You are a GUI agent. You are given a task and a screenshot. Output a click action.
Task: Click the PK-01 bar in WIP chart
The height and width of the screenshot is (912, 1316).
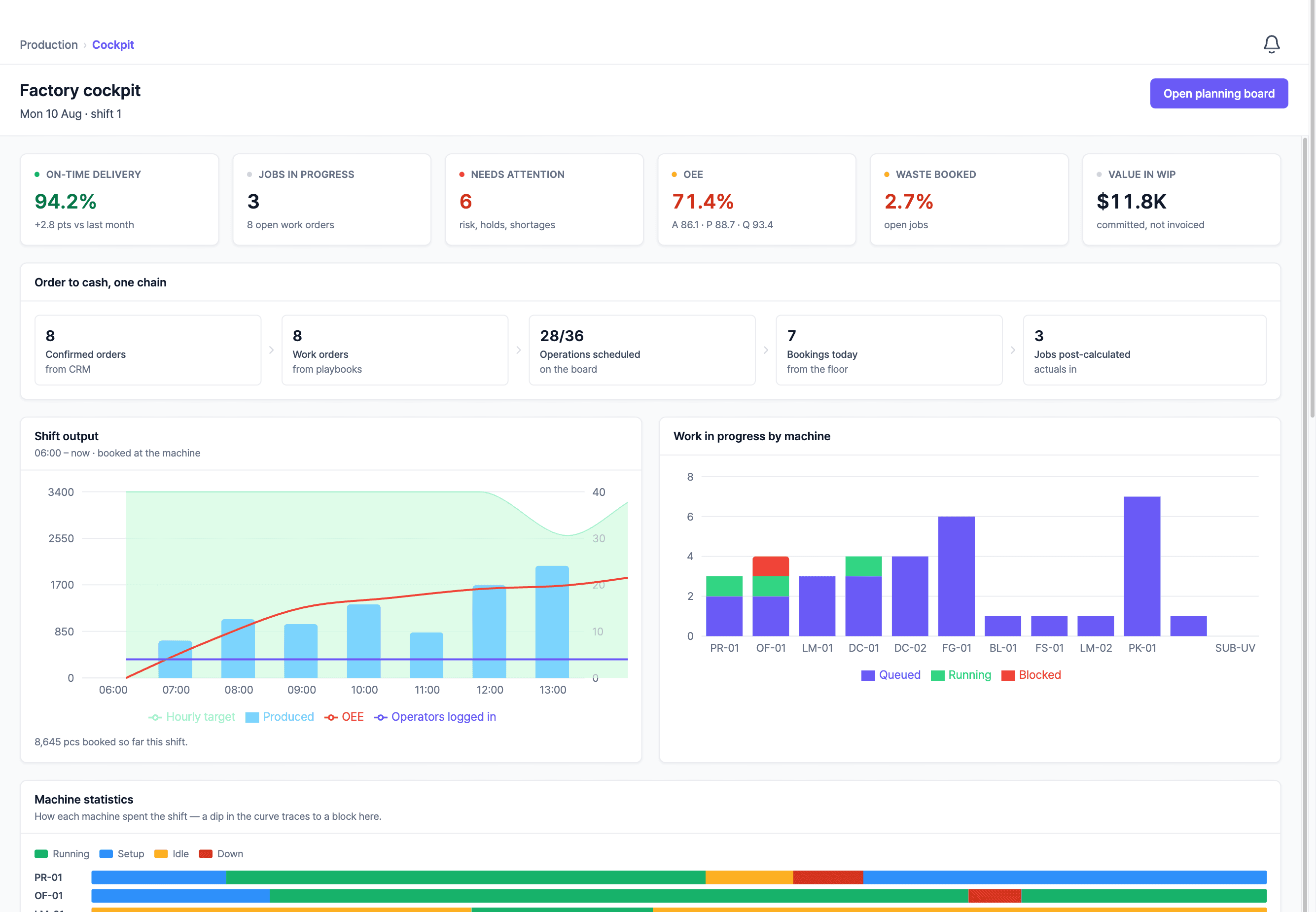1142,566
